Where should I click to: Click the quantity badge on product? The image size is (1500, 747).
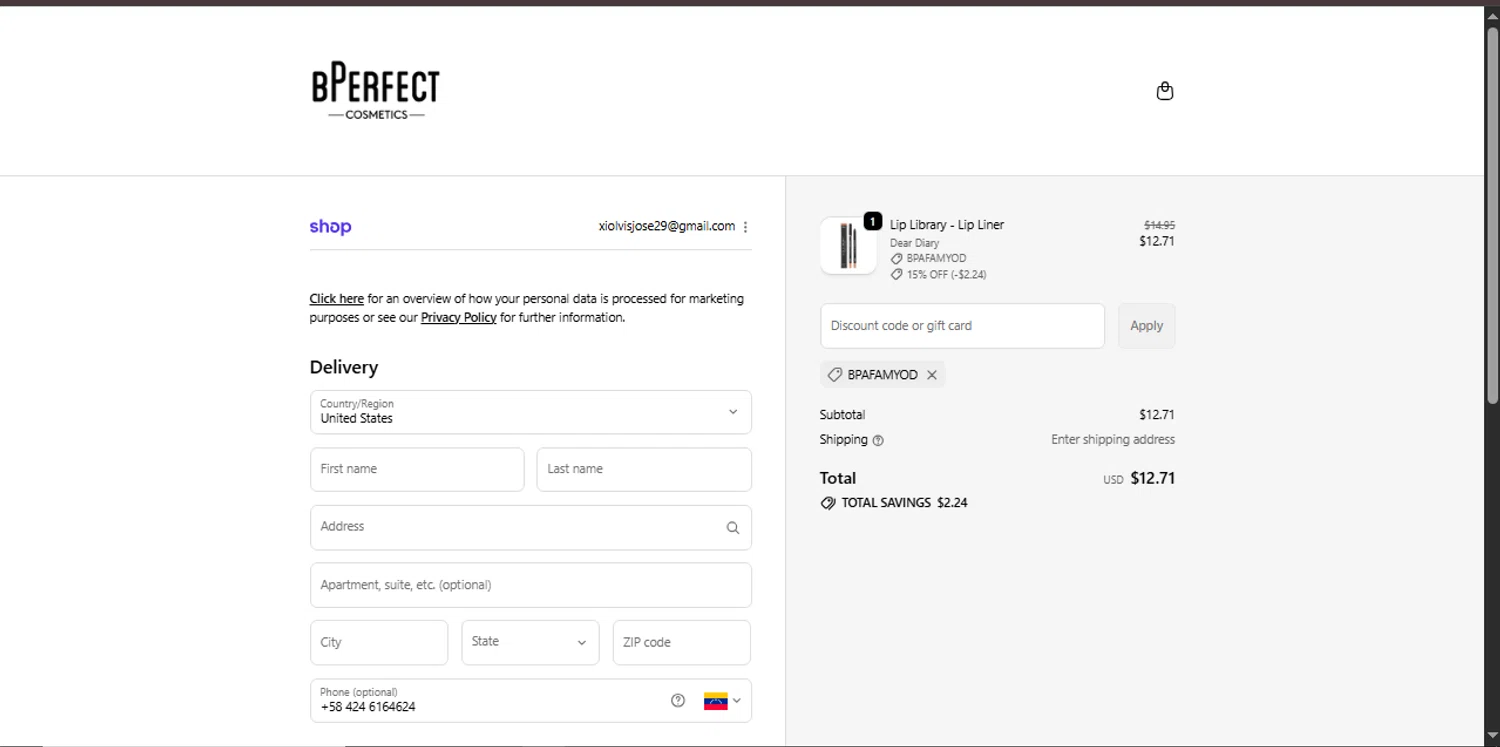pos(873,221)
